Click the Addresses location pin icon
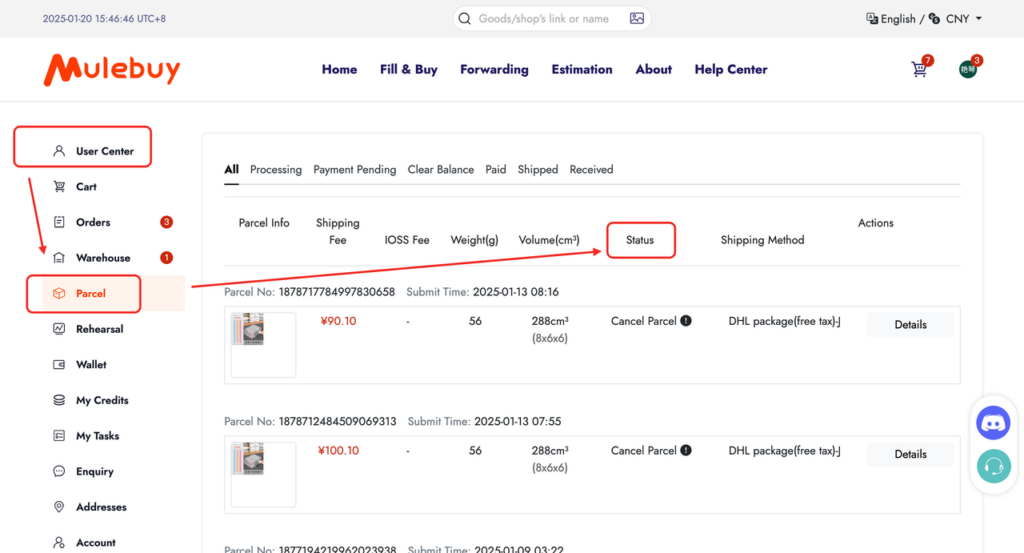Viewport: 1024px width, 553px height. click(x=59, y=507)
